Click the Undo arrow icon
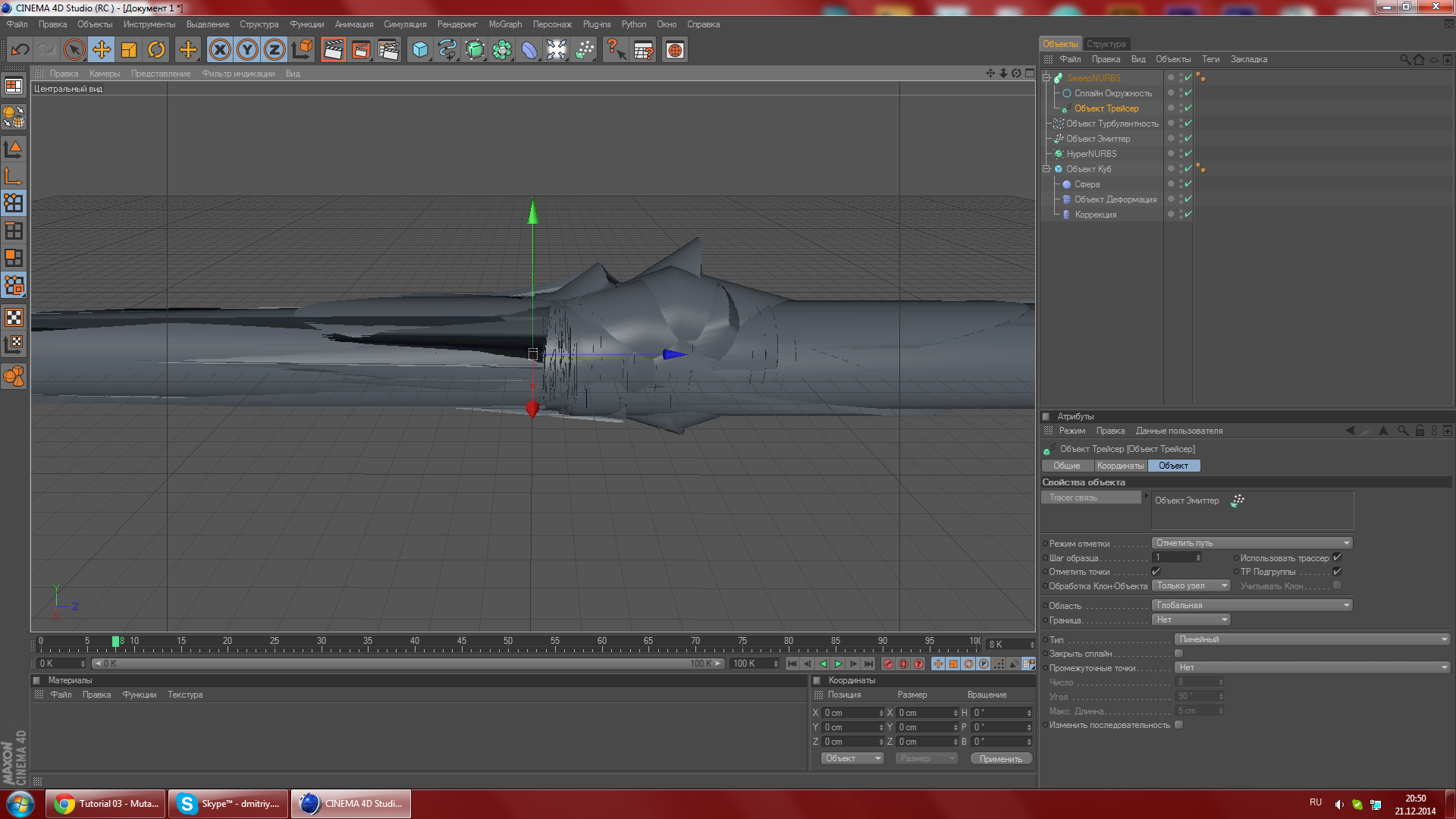The height and width of the screenshot is (819, 1456). pyautogui.click(x=20, y=50)
